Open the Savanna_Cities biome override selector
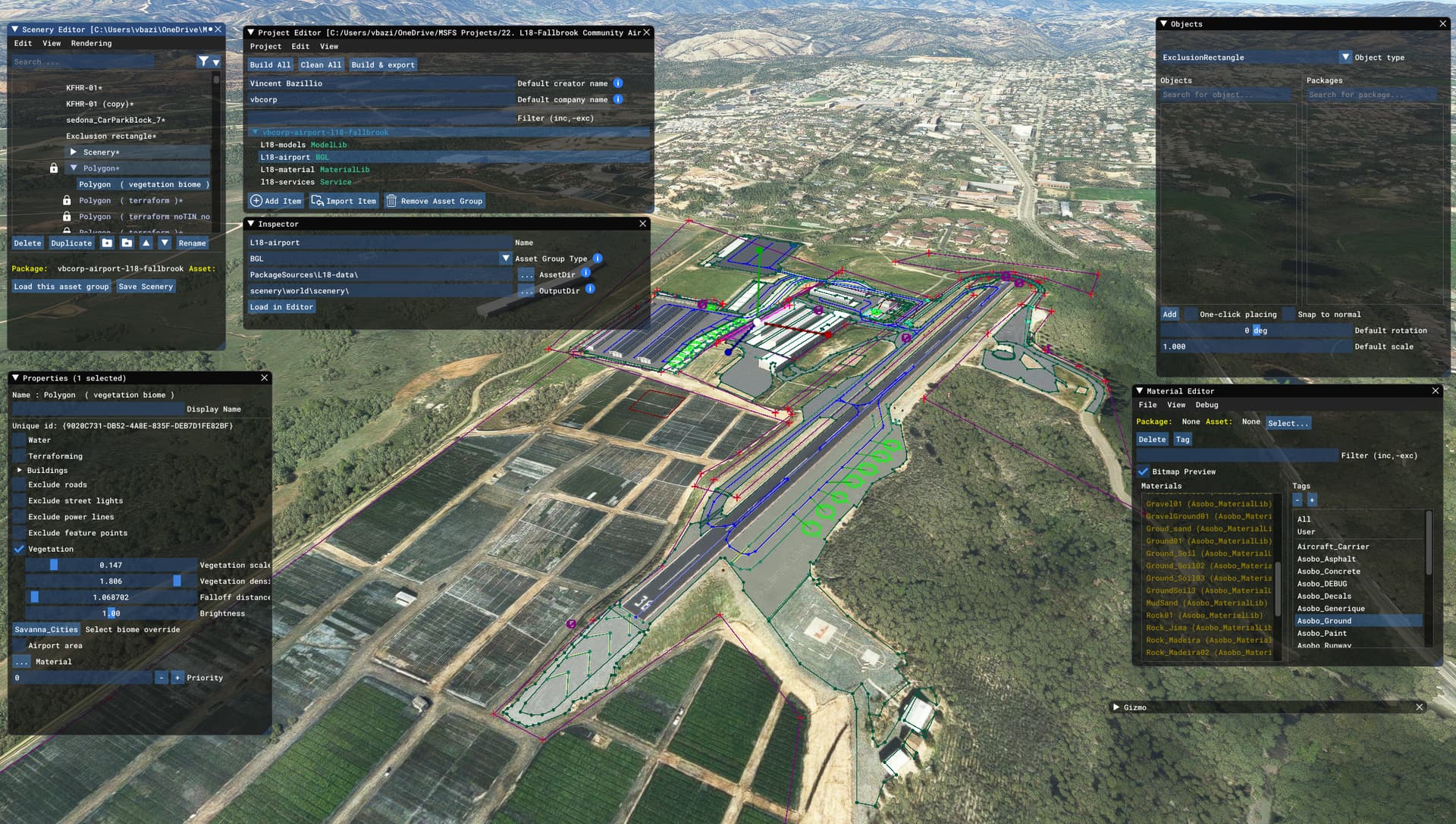This screenshot has height=824, width=1456. 46,630
